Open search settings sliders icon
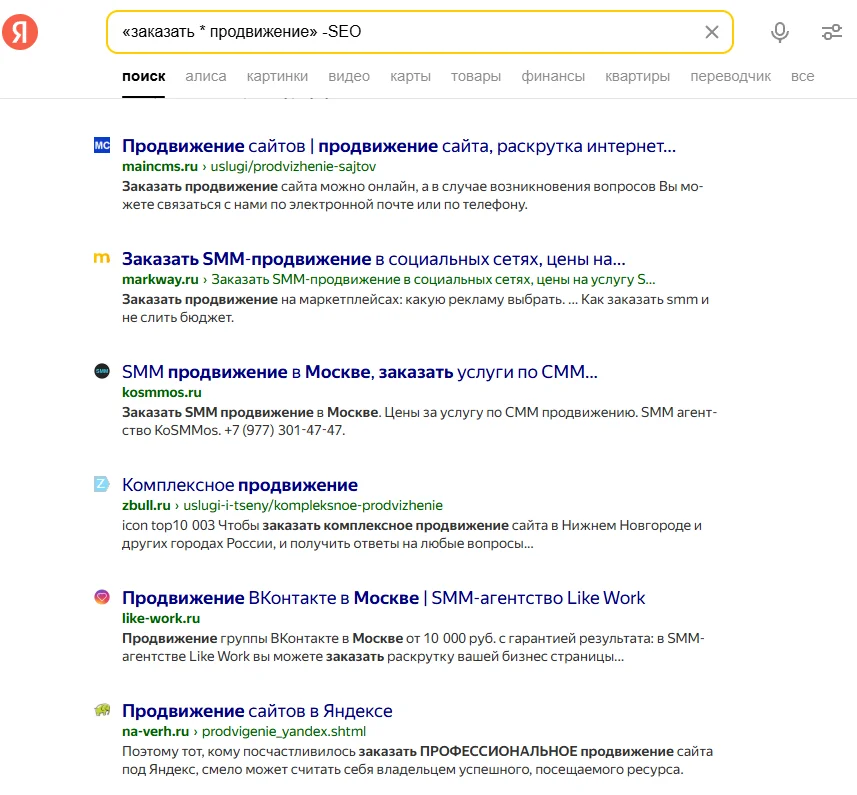The image size is (857, 795). coord(831,32)
